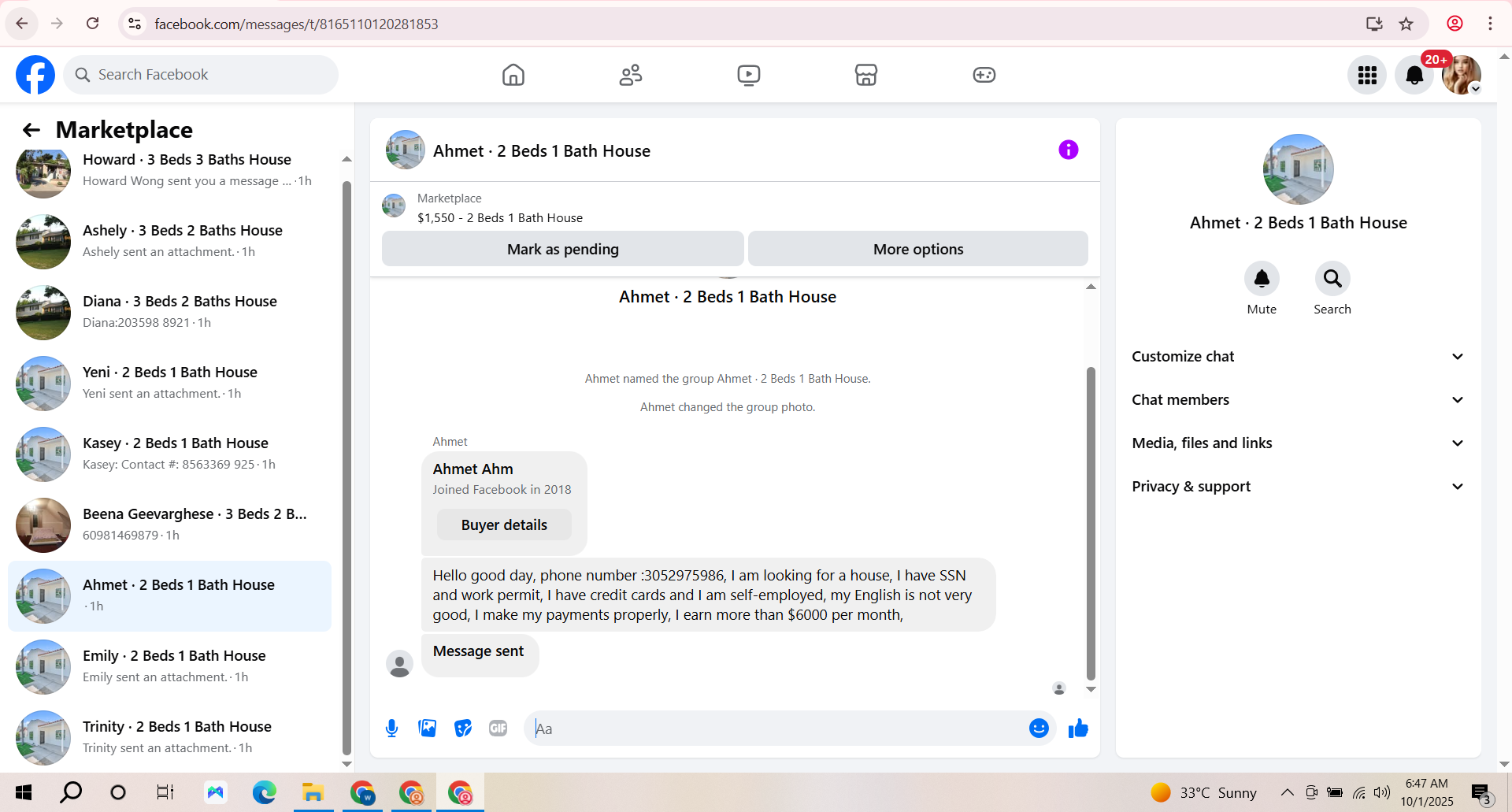Attach a photo file to the message
This screenshot has width=1512, height=812.
tap(428, 729)
